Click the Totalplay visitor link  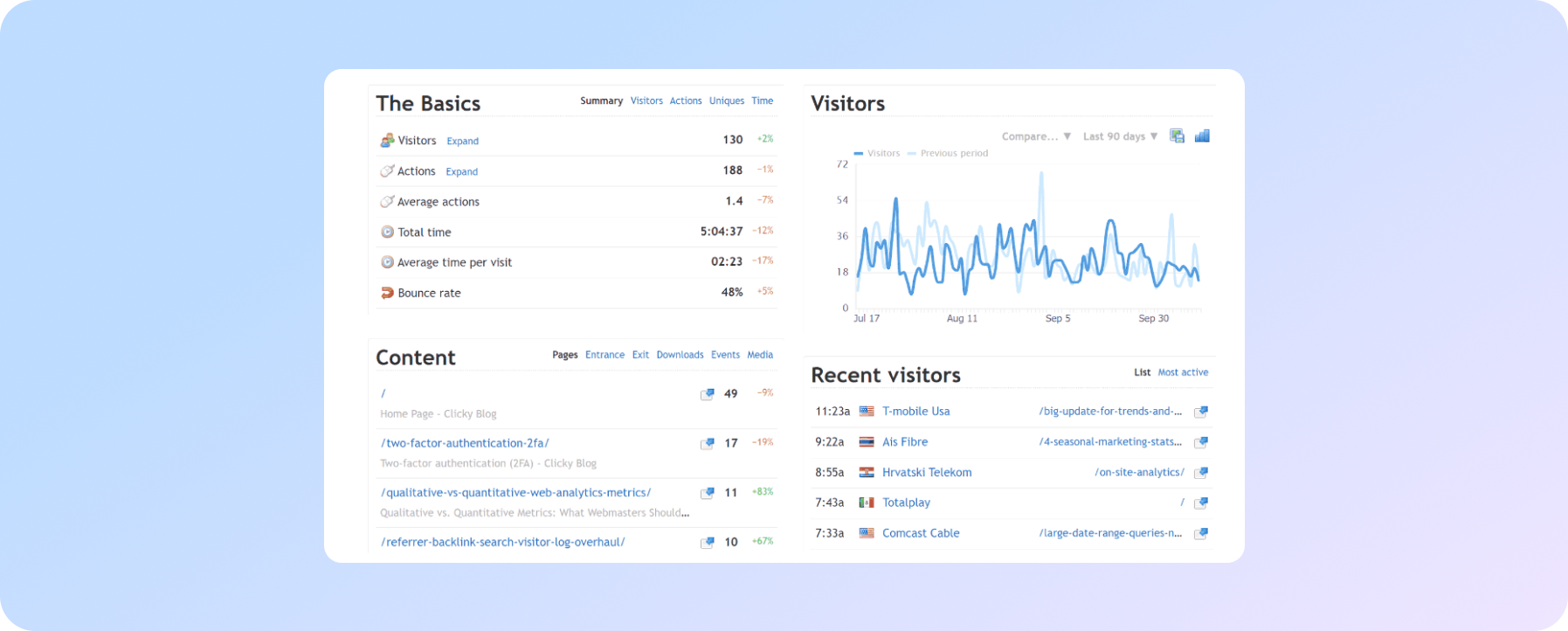(906, 503)
